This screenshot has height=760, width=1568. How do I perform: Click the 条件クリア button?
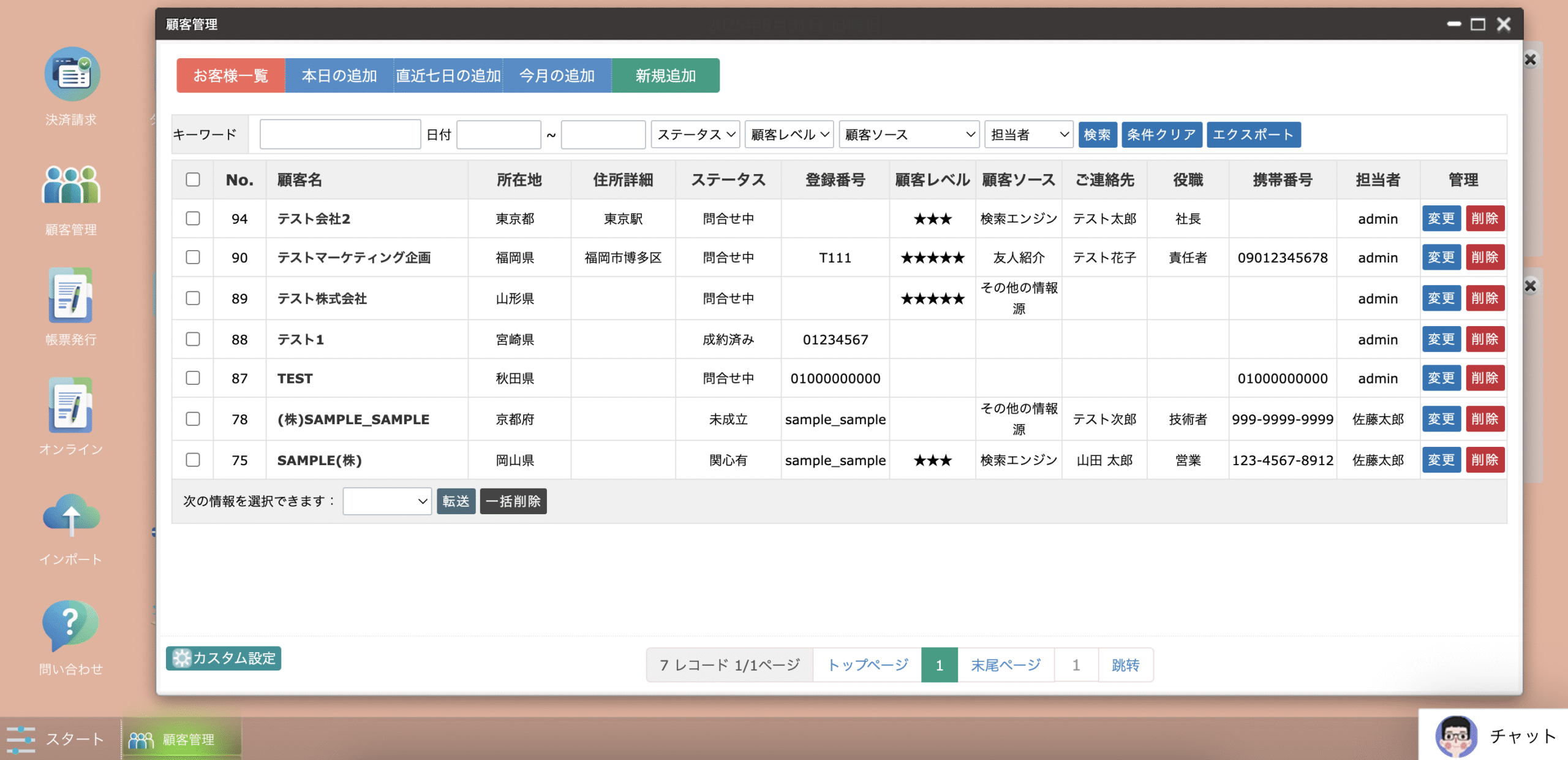click(x=1161, y=135)
